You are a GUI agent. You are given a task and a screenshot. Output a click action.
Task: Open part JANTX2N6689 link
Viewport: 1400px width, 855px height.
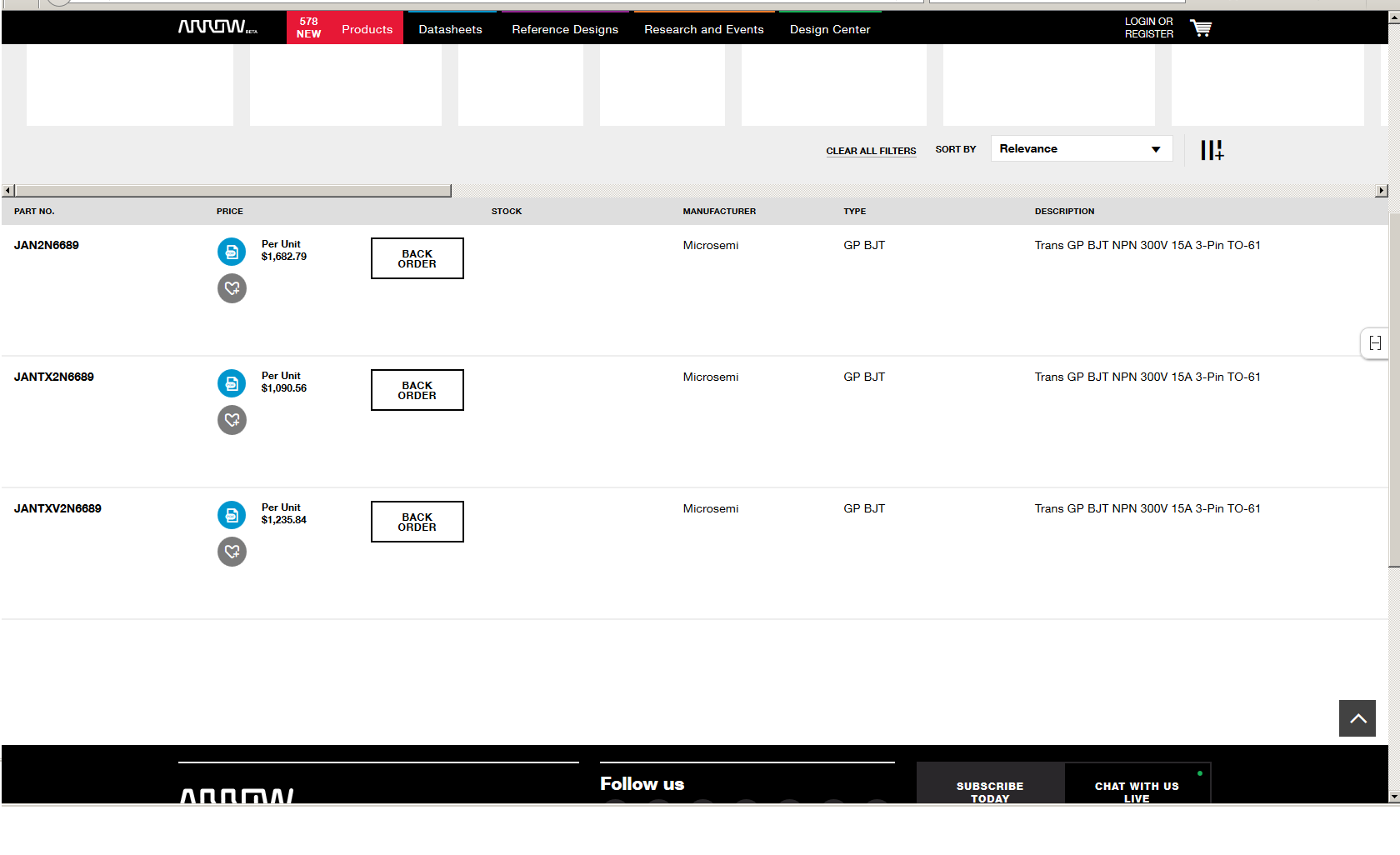54,377
